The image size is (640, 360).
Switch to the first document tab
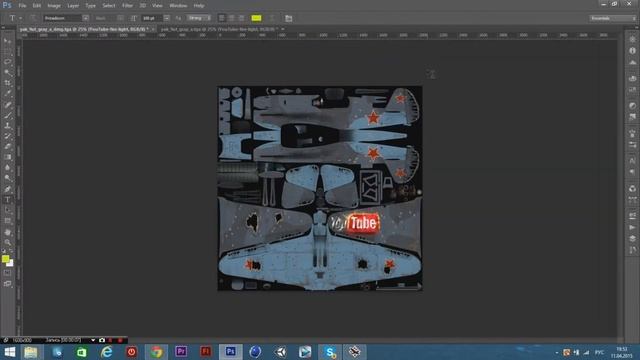[x=84, y=29]
